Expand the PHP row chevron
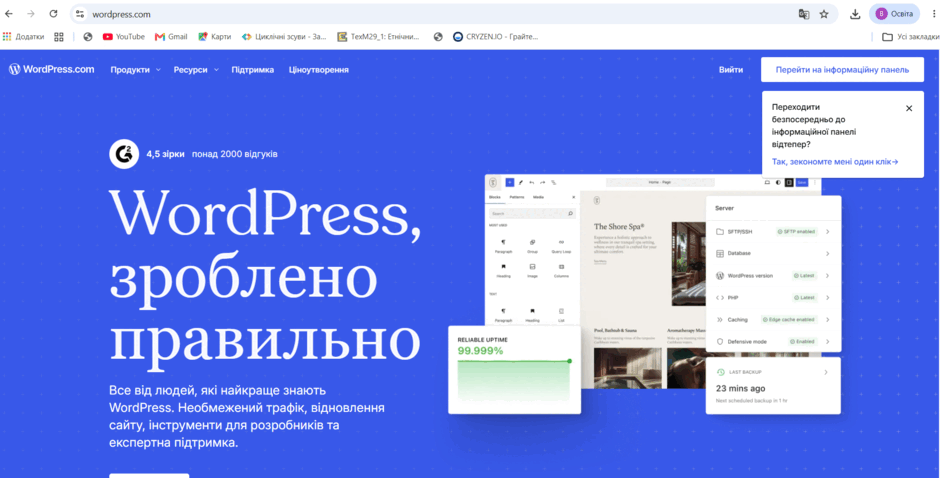Screen dimensions: 940x478 [827, 297]
